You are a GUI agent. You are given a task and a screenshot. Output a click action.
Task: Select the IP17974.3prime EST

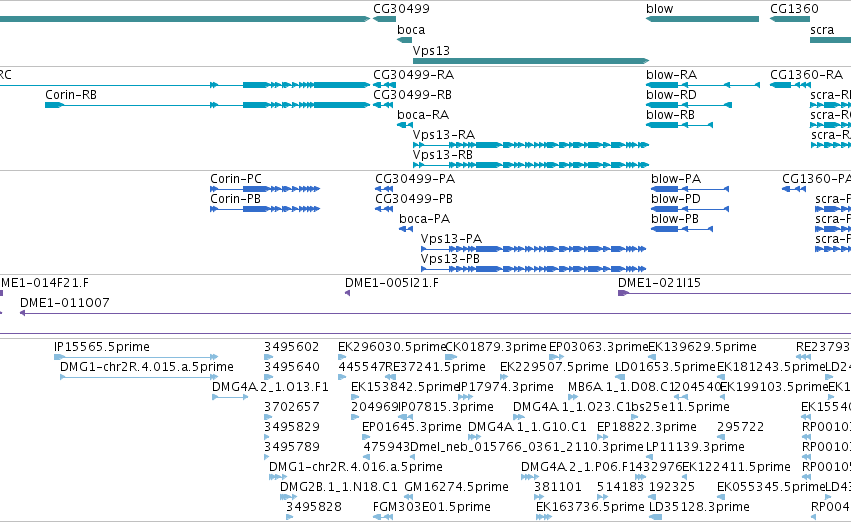[466, 397]
